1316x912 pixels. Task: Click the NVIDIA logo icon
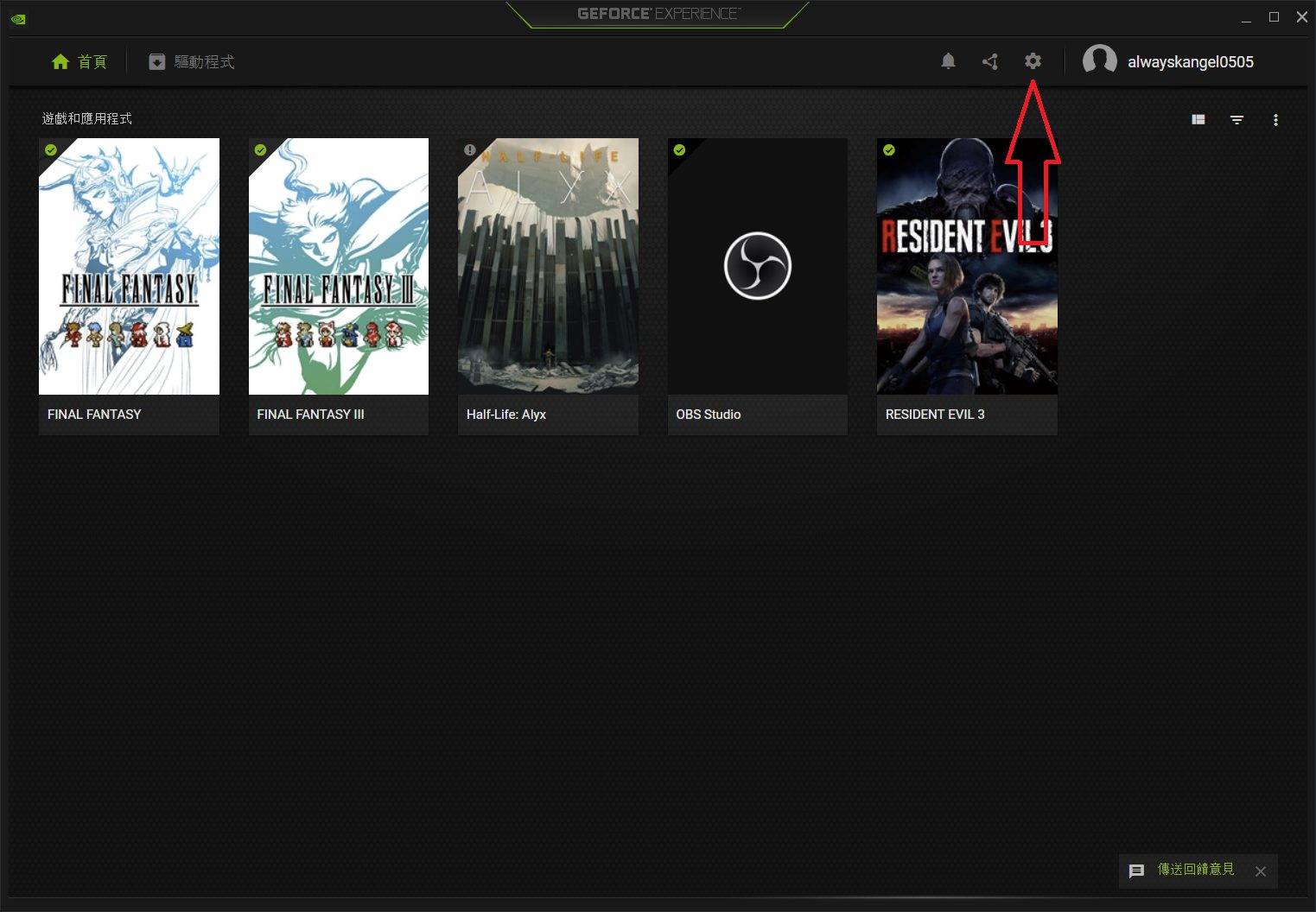pyautogui.click(x=18, y=18)
